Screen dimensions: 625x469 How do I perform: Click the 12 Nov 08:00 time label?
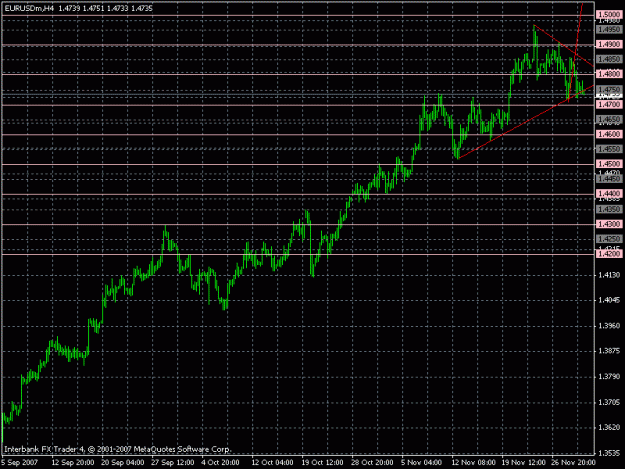coord(473,463)
